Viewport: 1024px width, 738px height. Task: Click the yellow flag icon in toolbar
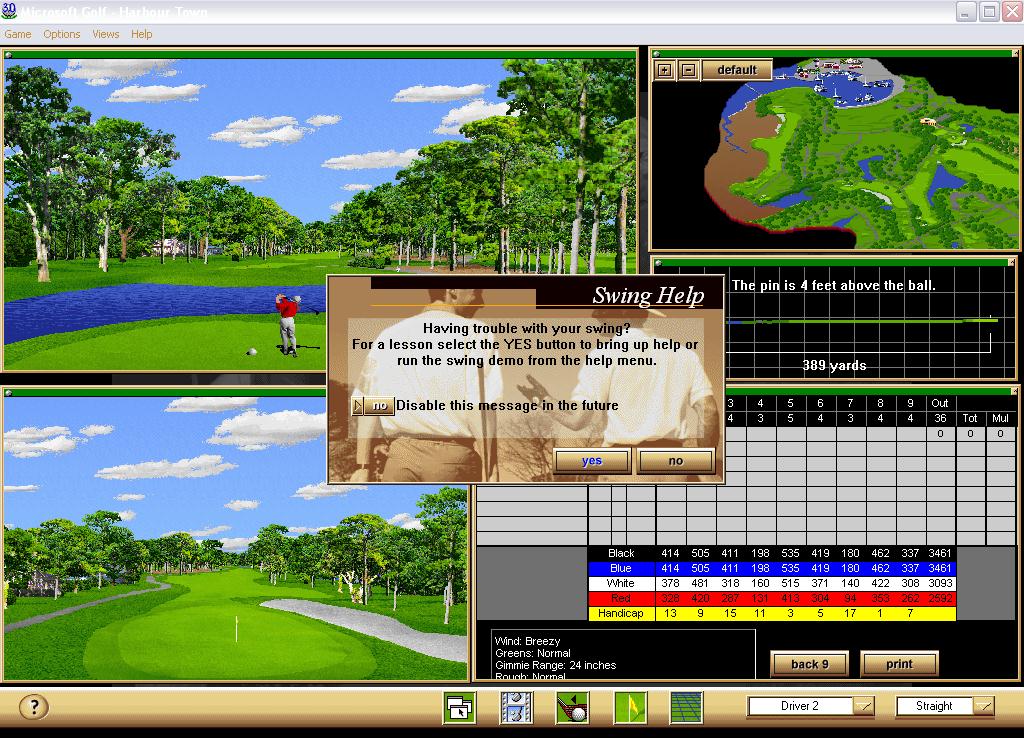coord(630,708)
